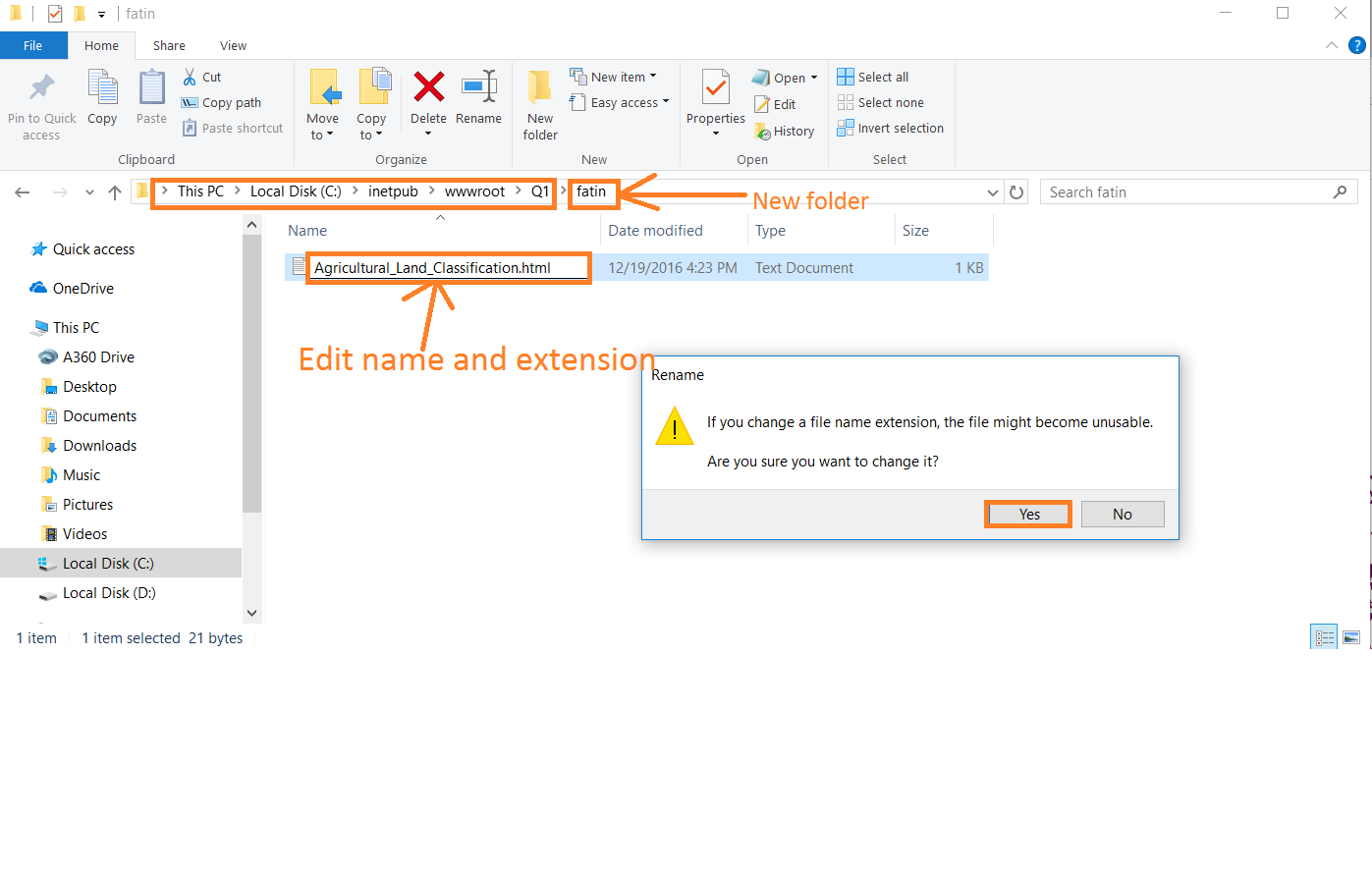
Task: Open Documents in navigation pane
Action: coord(99,416)
